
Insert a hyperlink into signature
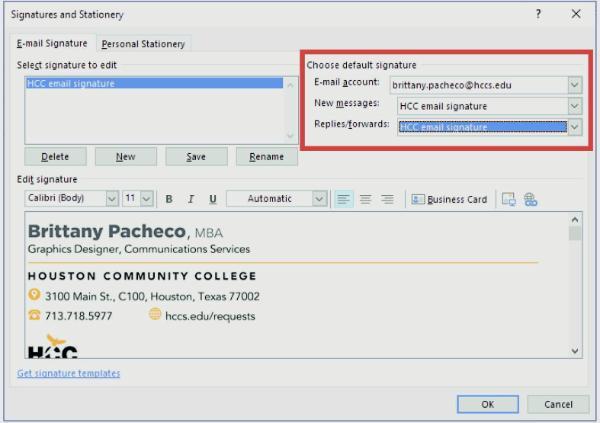click(530, 199)
